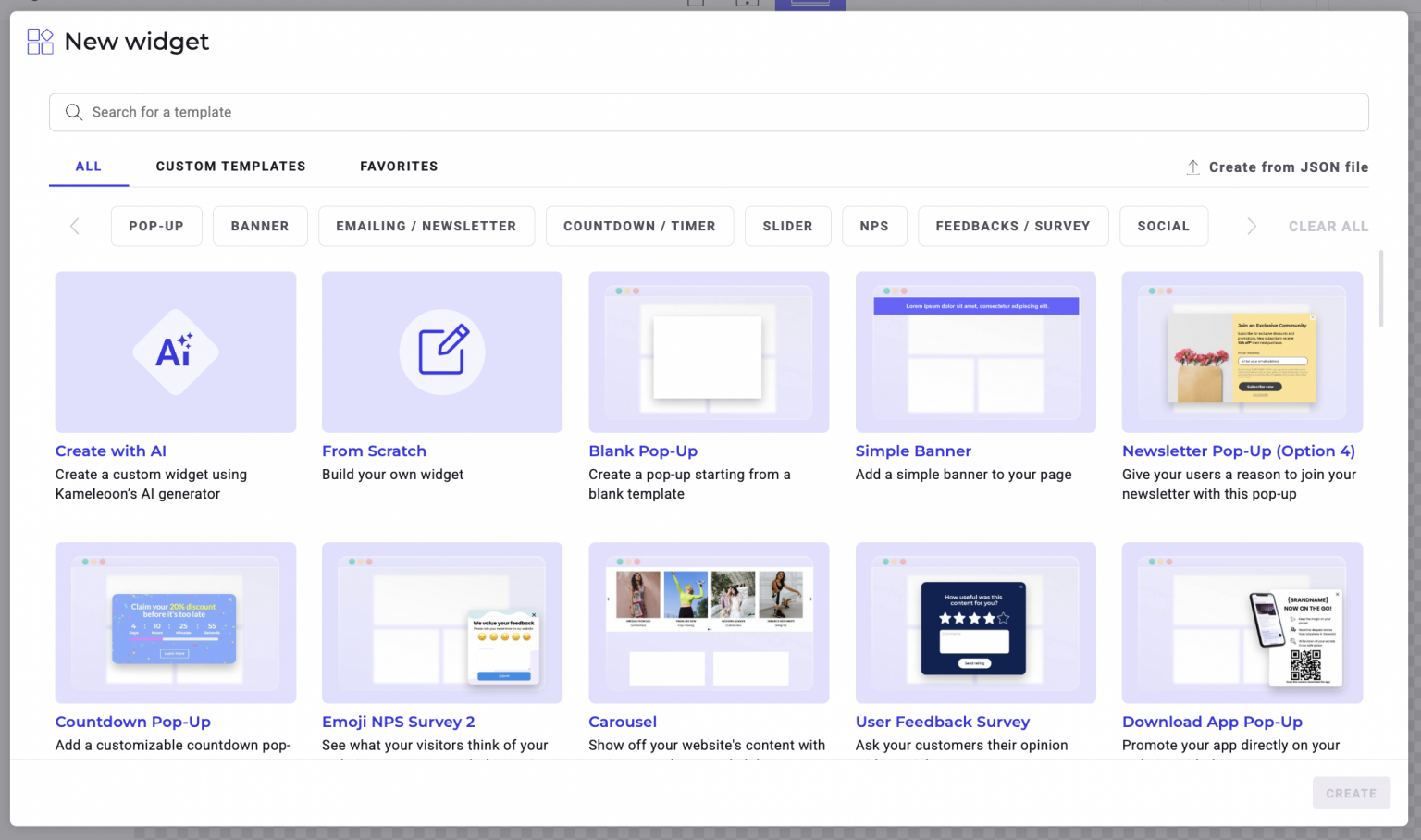Screen dimensions: 1421x840
Task: Select the Blank Pop-Up template thumbnail
Action: (x=709, y=352)
